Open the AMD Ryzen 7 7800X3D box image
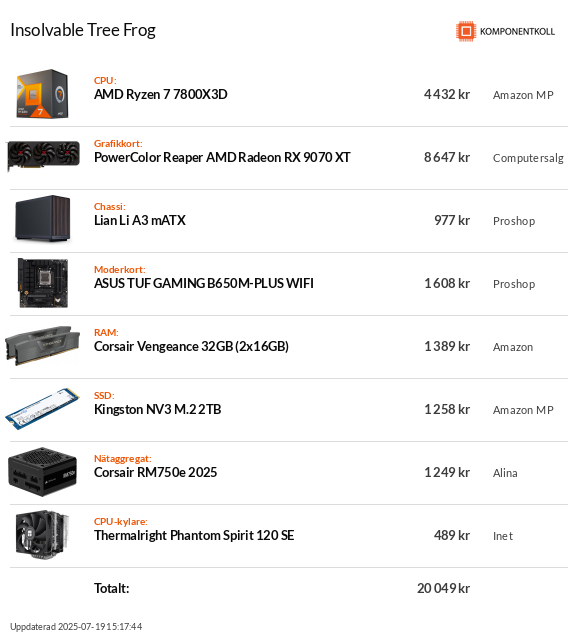This screenshot has height=640, width=577. click(x=42, y=94)
